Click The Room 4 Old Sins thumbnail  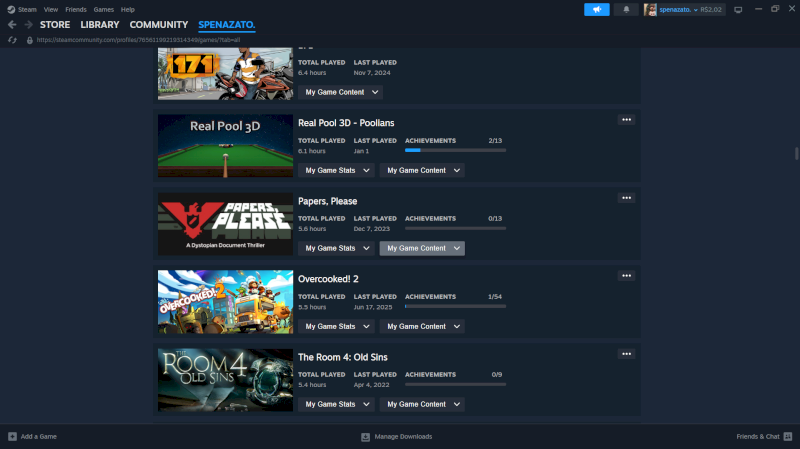tap(226, 380)
